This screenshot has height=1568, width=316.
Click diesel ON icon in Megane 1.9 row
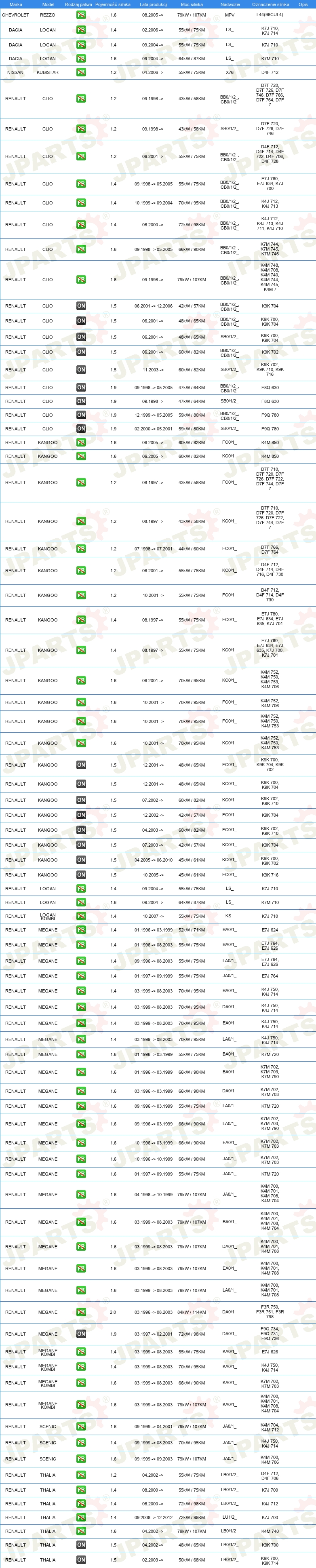point(81,1334)
